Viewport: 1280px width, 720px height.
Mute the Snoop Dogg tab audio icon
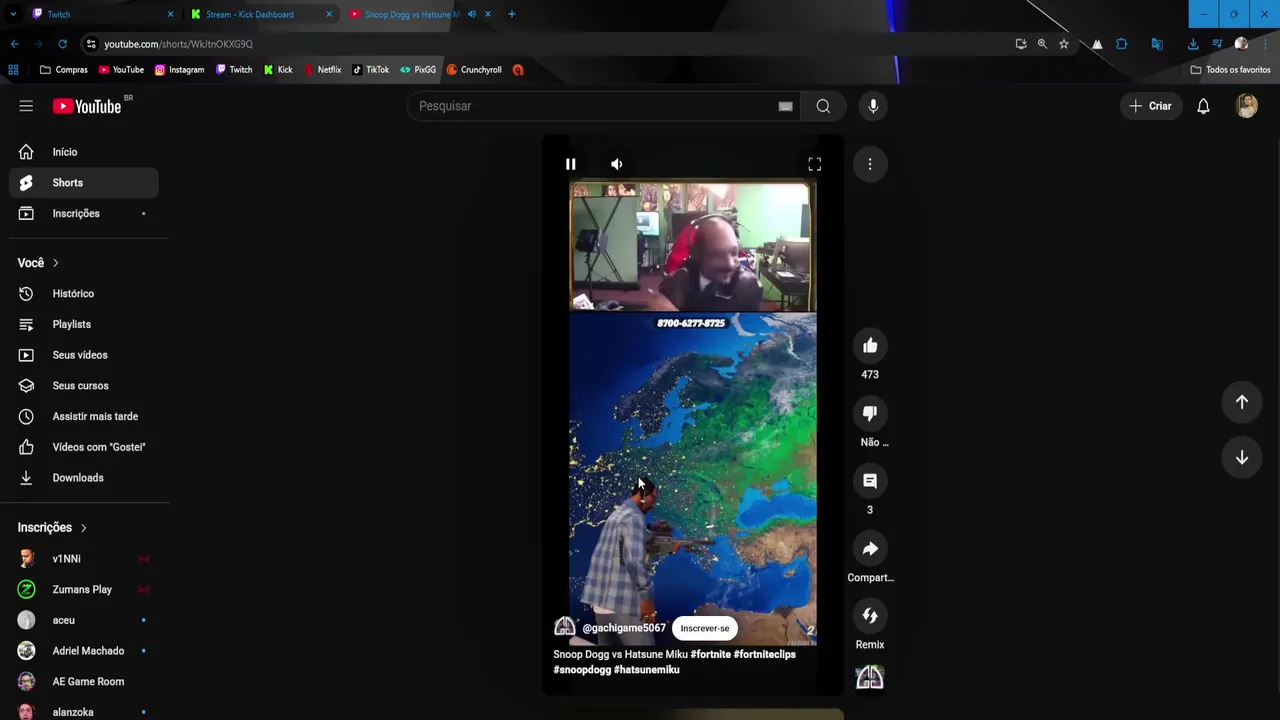tap(472, 14)
